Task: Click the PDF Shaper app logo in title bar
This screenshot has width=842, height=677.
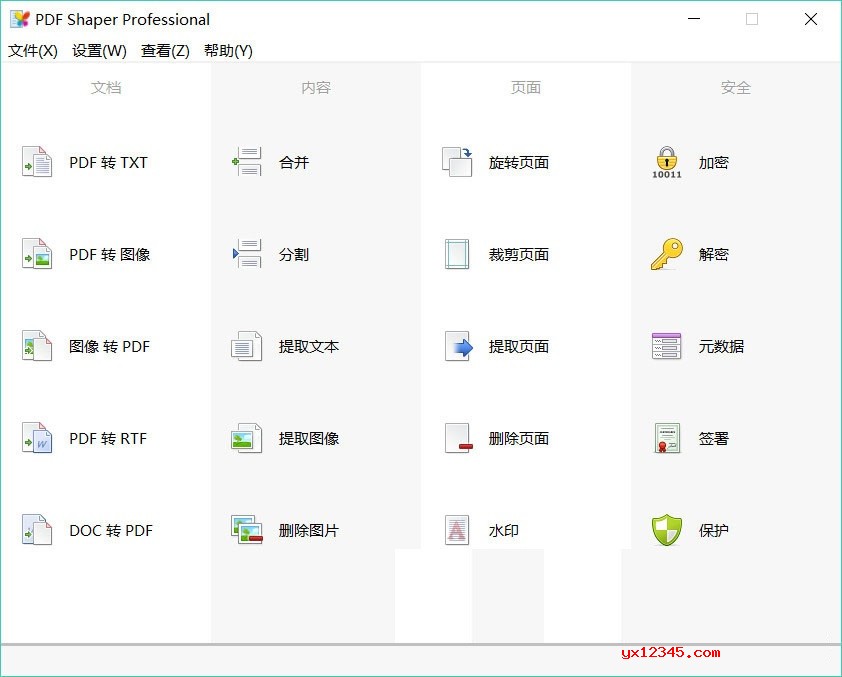Action: tap(20, 19)
